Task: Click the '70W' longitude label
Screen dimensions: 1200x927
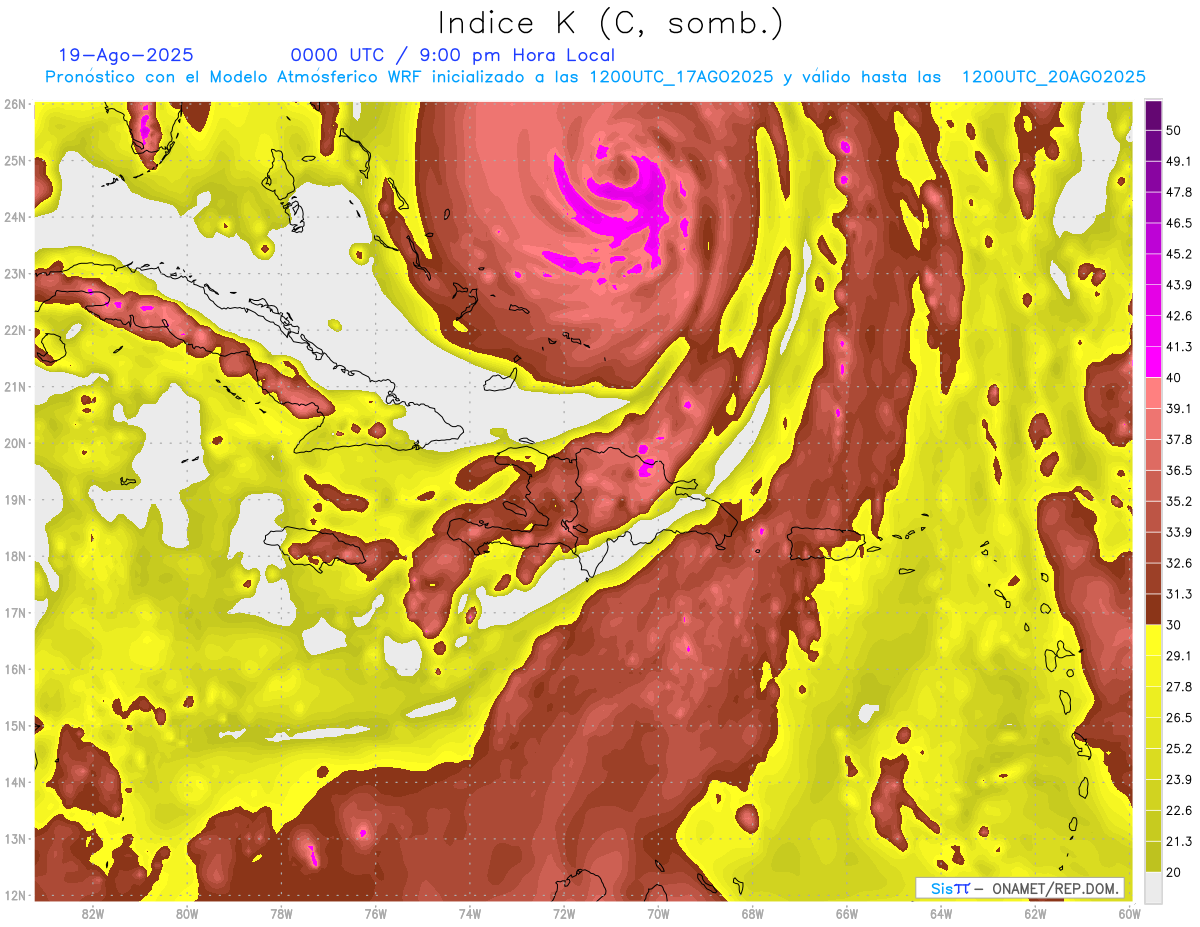Action: 658,914
